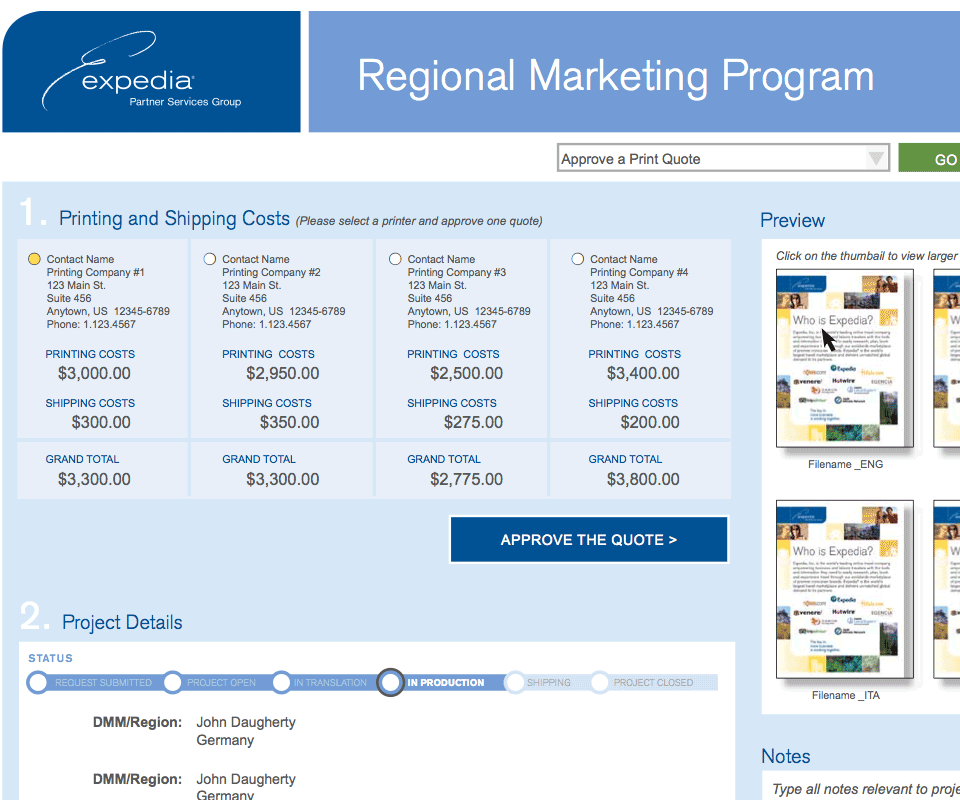Click the $2,775.00 grand total for Company #3

click(x=466, y=479)
